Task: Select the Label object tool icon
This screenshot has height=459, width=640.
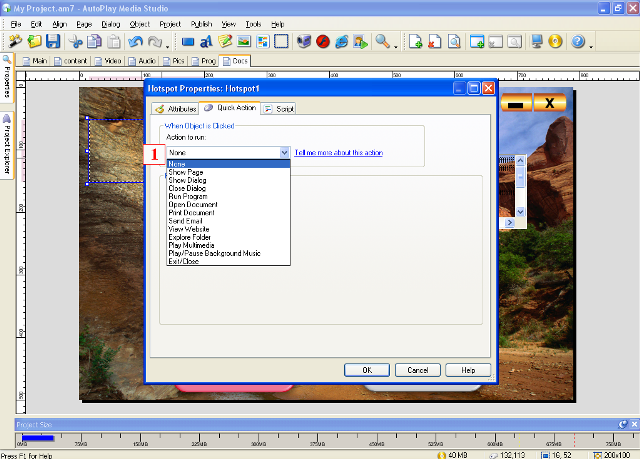Action: point(207,42)
